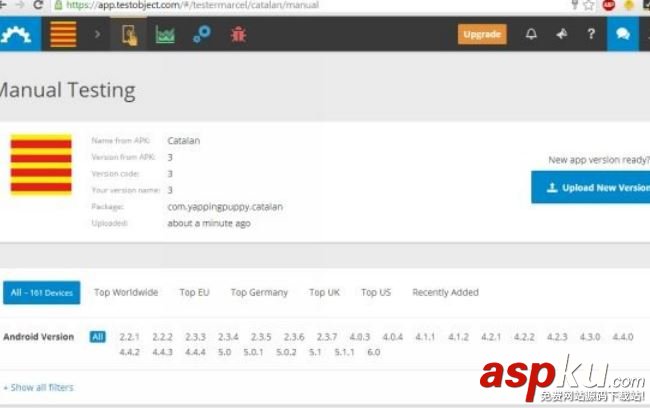Click the red adblock extension icon
Viewport: 650px width, 408px height.
coord(609,5)
